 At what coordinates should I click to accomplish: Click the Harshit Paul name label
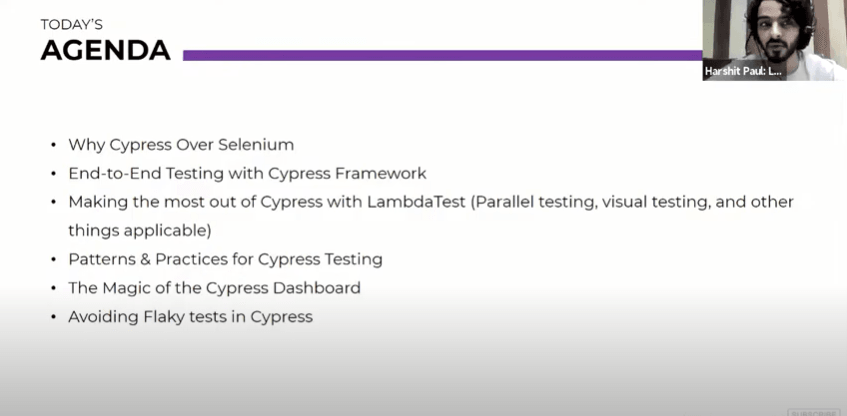(x=743, y=72)
